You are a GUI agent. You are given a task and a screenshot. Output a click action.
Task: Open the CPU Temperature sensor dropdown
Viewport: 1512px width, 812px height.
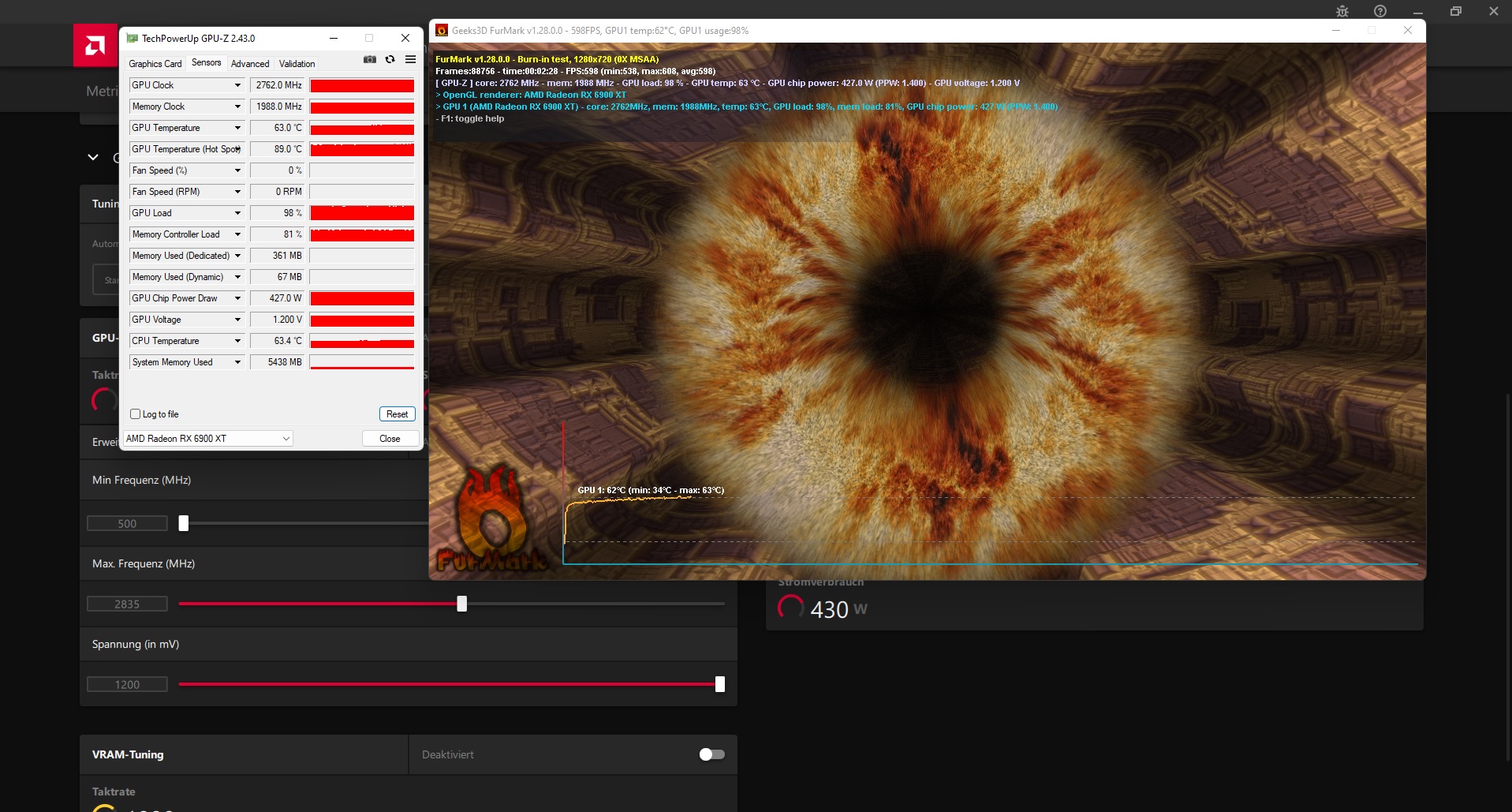point(237,341)
